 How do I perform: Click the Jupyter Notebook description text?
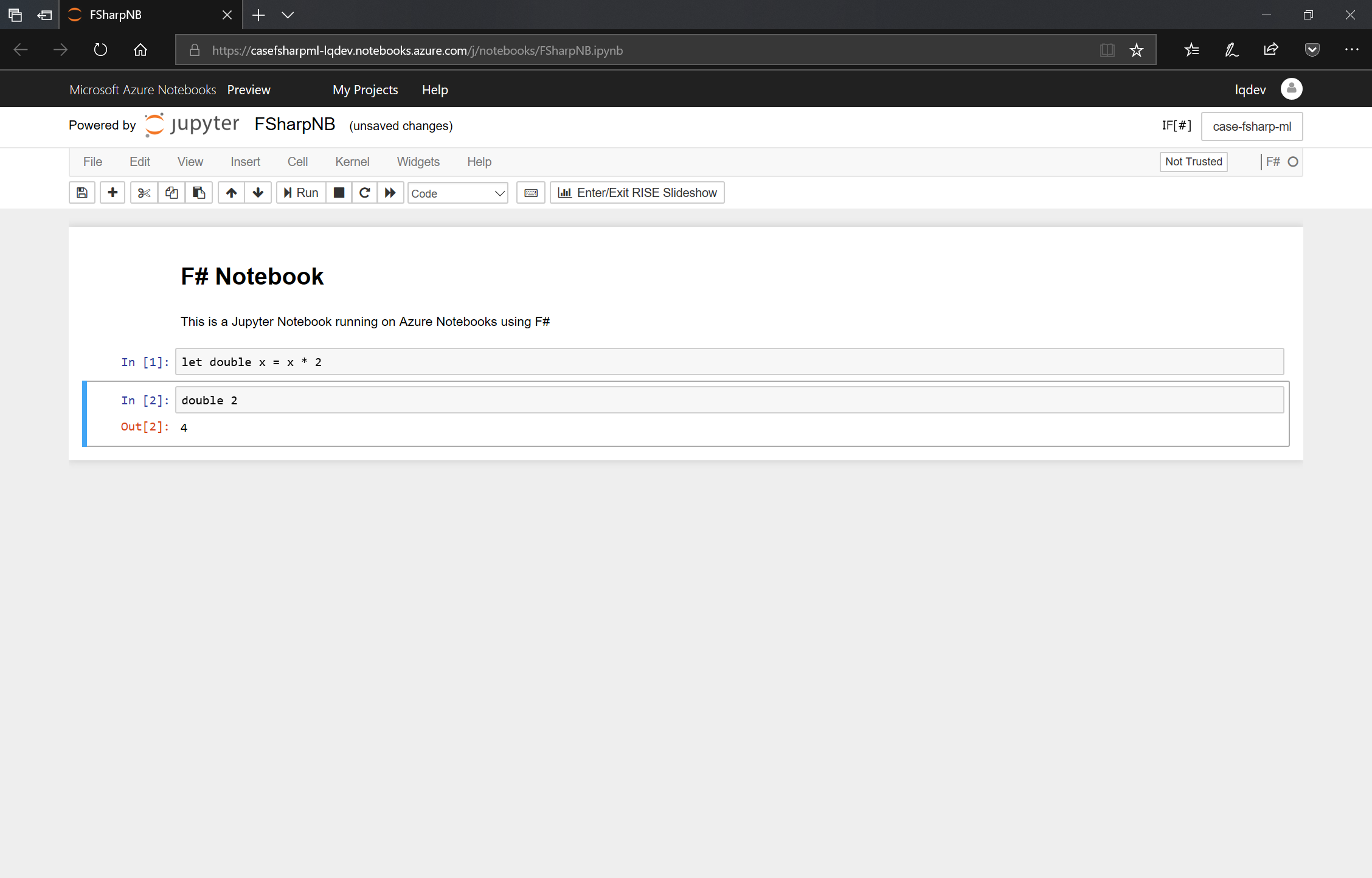click(x=365, y=322)
